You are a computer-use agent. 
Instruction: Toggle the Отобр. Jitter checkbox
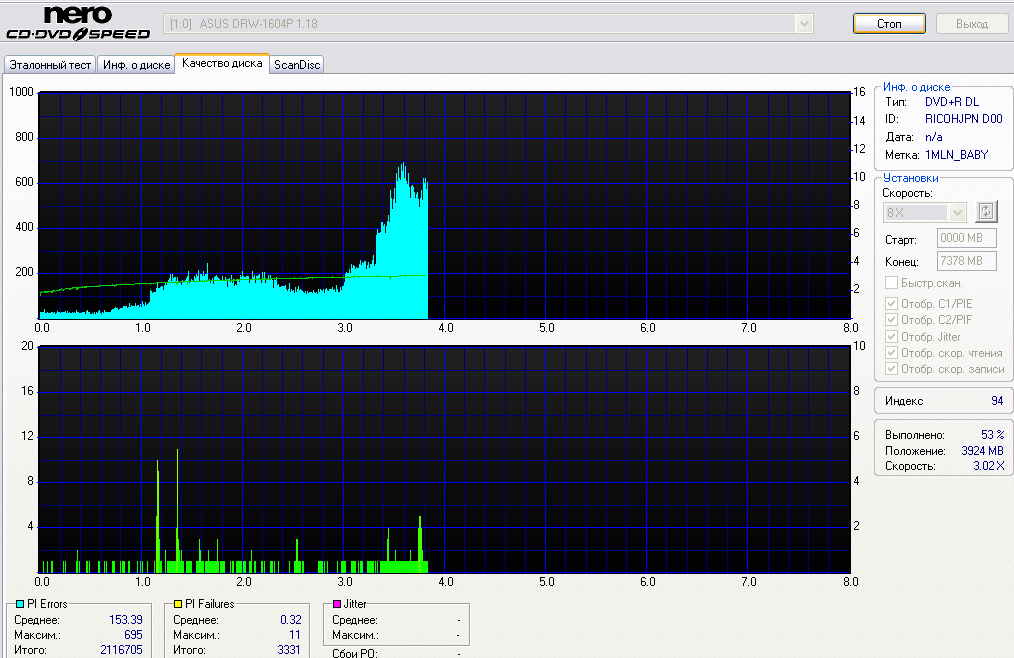click(891, 337)
